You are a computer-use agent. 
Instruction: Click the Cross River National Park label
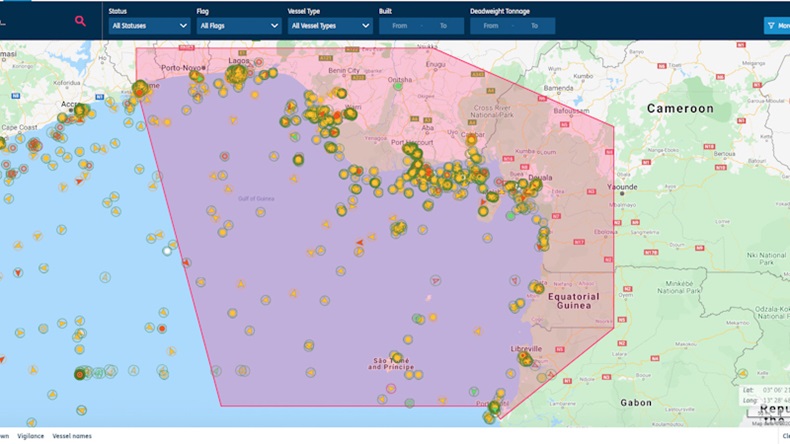pos(492,111)
